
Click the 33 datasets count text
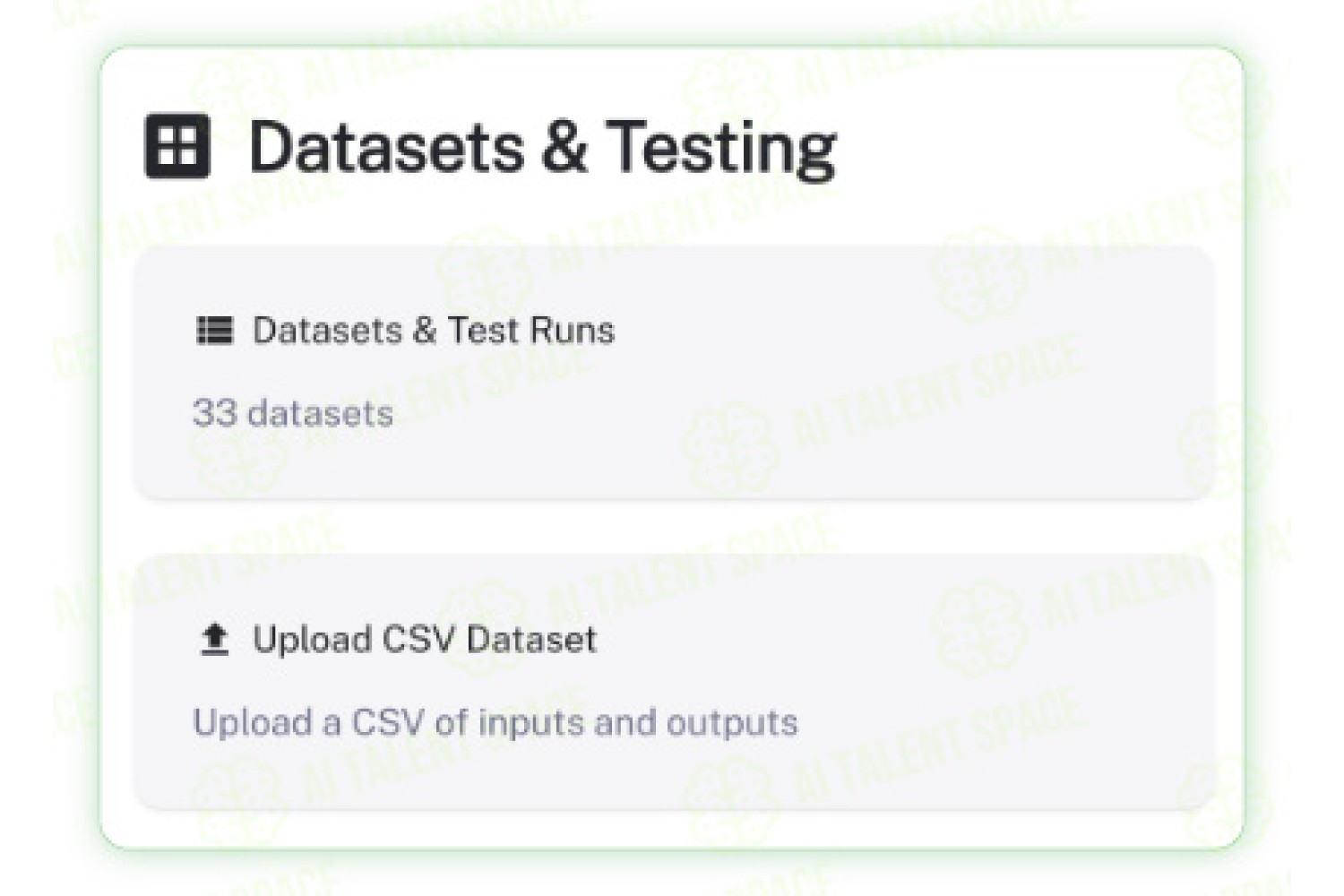point(293,413)
